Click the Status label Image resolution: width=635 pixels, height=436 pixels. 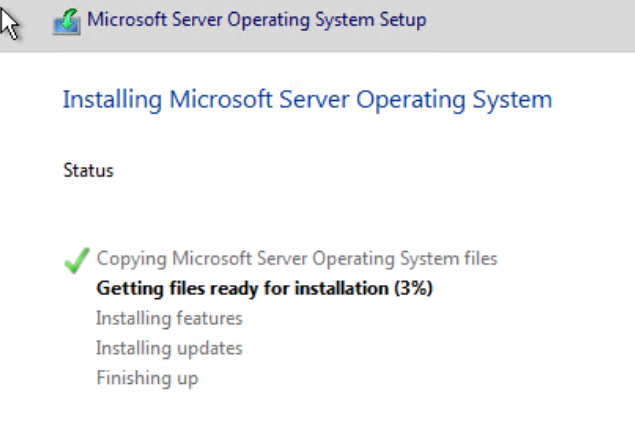[x=88, y=171]
